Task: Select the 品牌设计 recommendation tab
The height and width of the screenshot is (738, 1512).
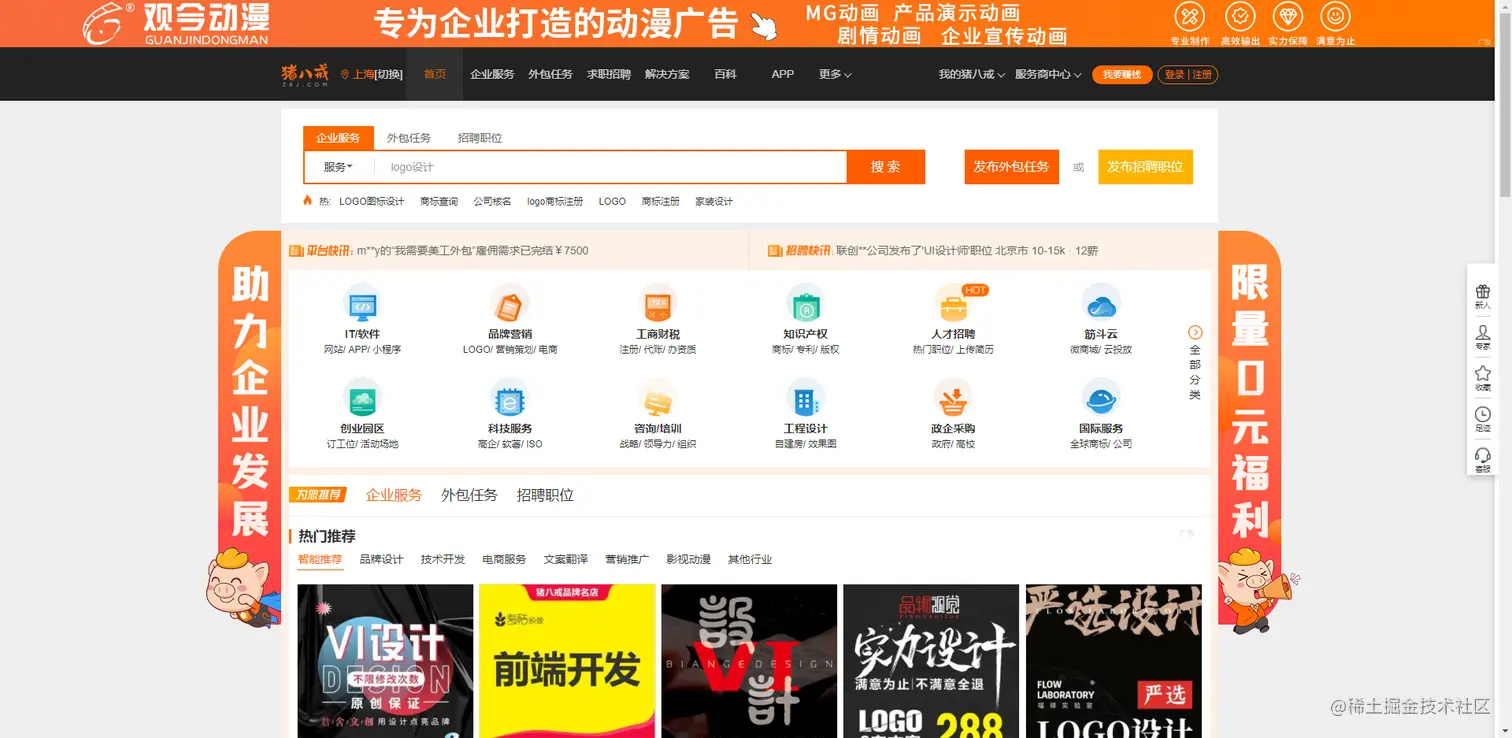Action: (381, 560)
